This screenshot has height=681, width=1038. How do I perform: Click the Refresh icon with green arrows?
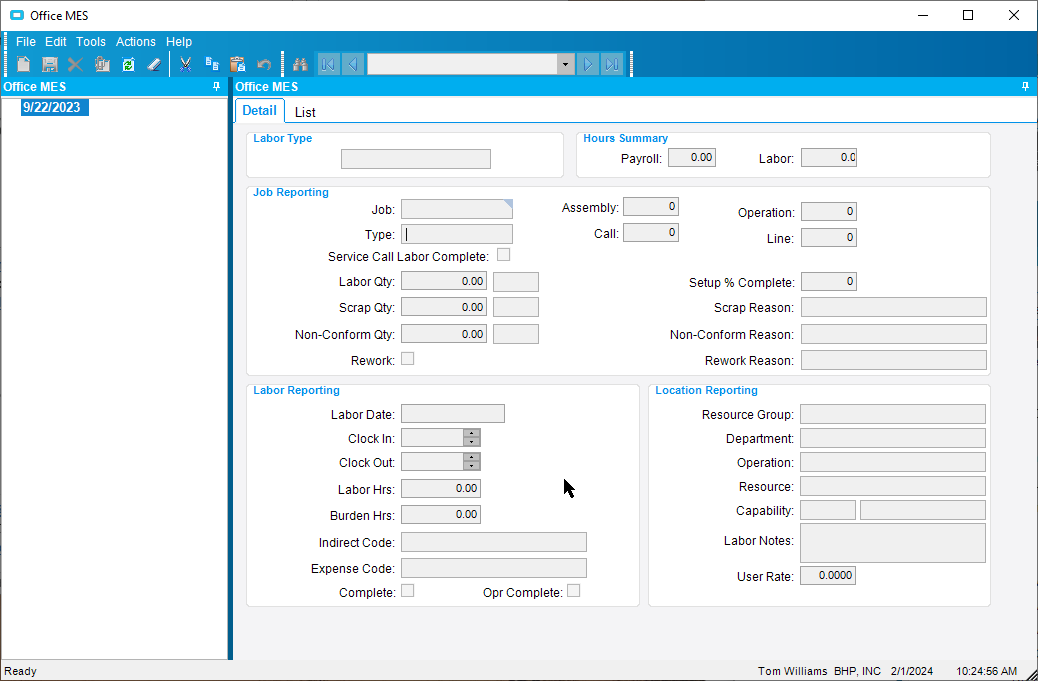128,64
